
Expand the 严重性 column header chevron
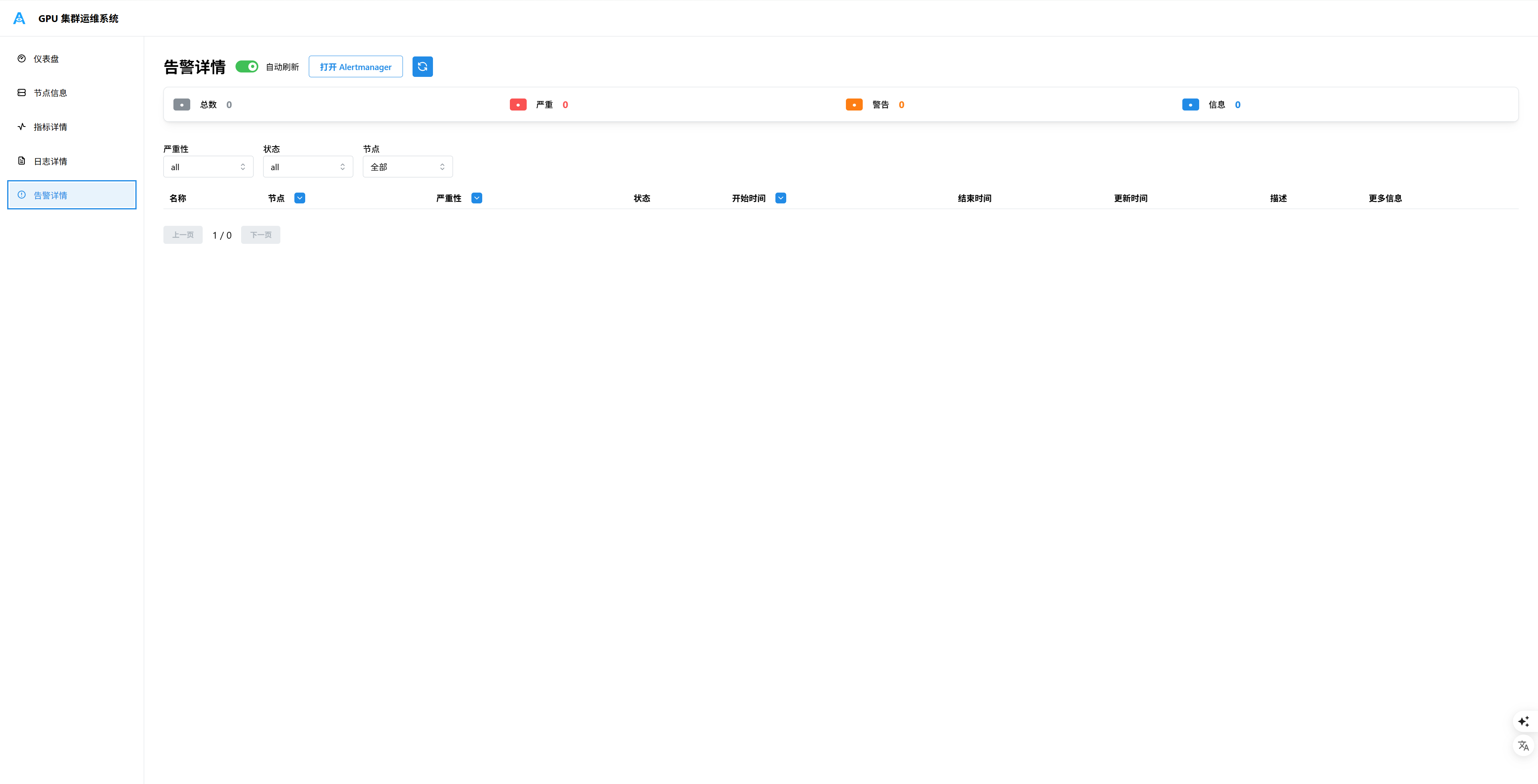tap(477, 198)
